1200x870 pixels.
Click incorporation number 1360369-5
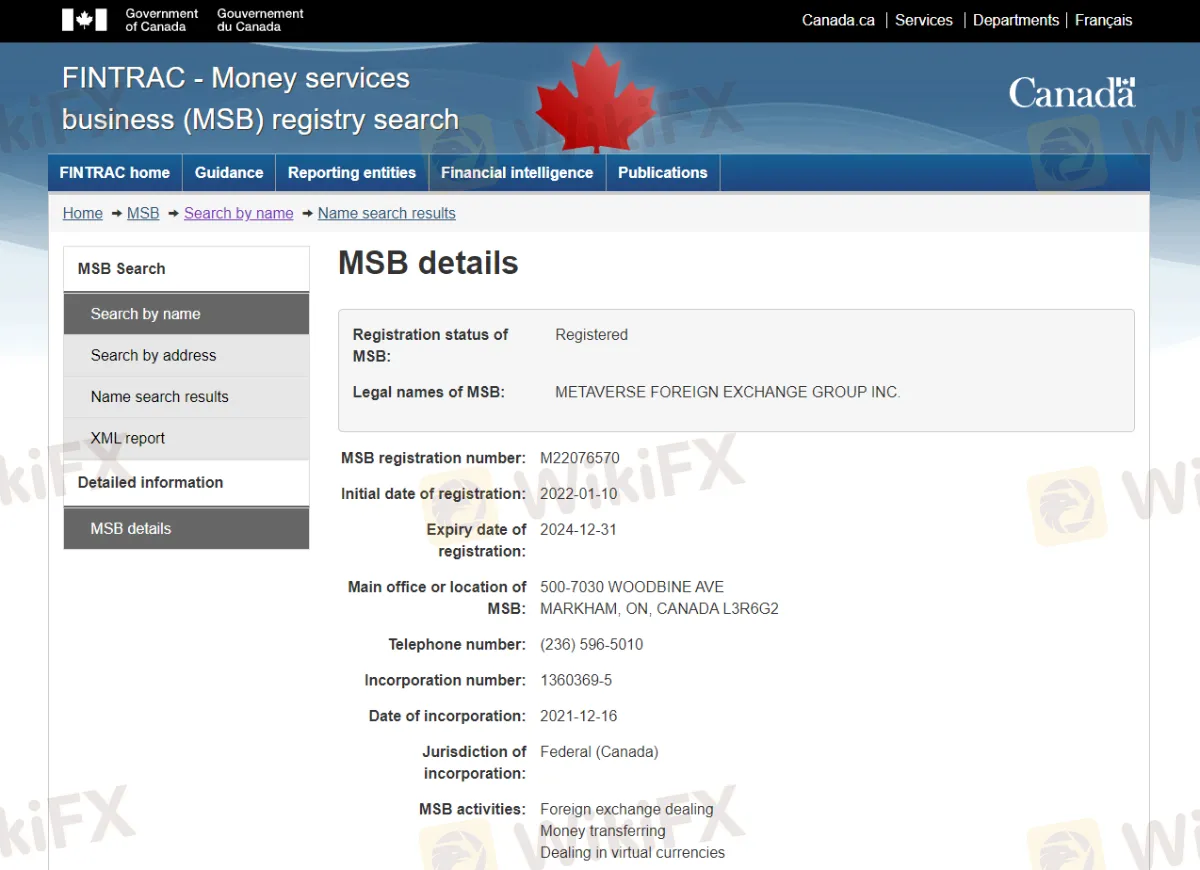coord(576,681)
